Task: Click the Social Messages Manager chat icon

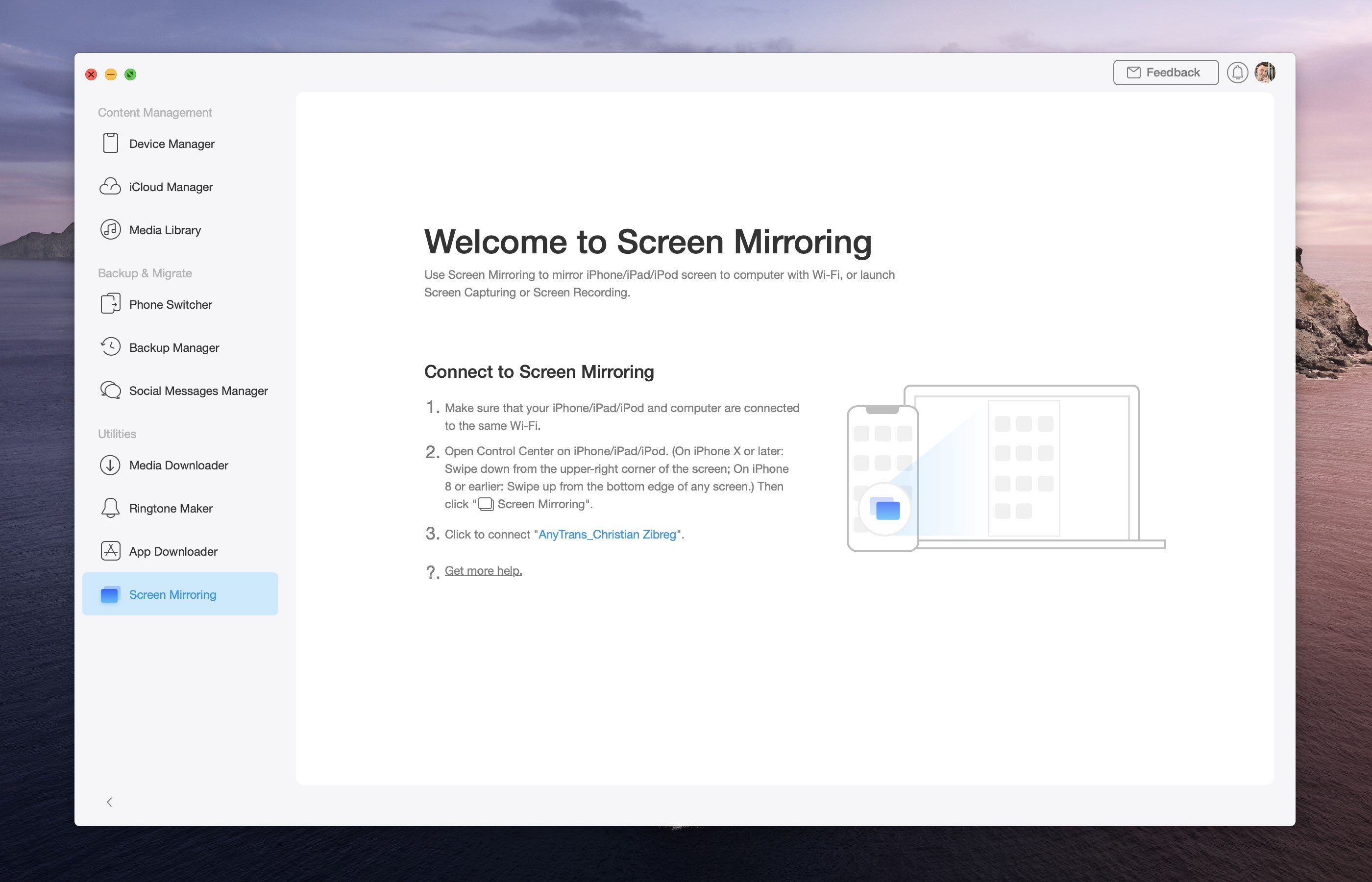Action: (x=111, y=390)
